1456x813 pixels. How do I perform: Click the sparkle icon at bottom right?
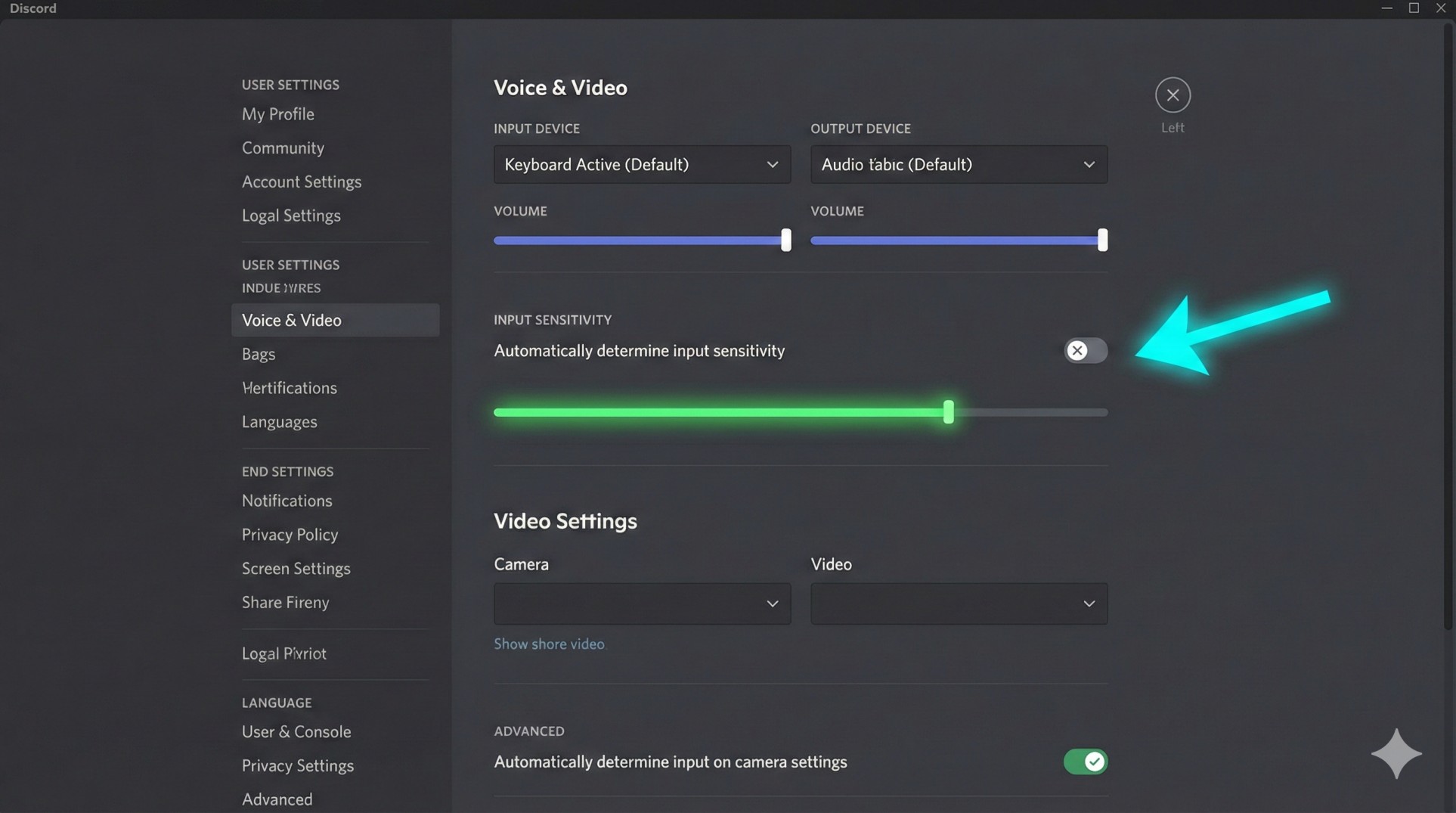coord(1396,752)
